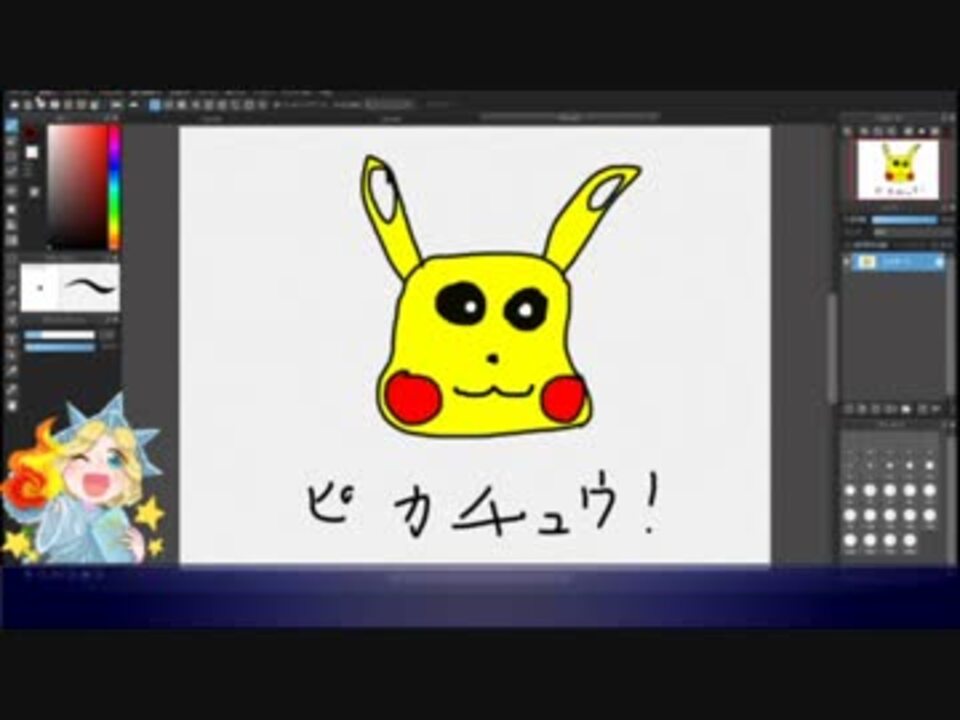Select the Text tool in the left toolbar
Viewport: 960px width, 720px height.
click(x=12, y=340)
